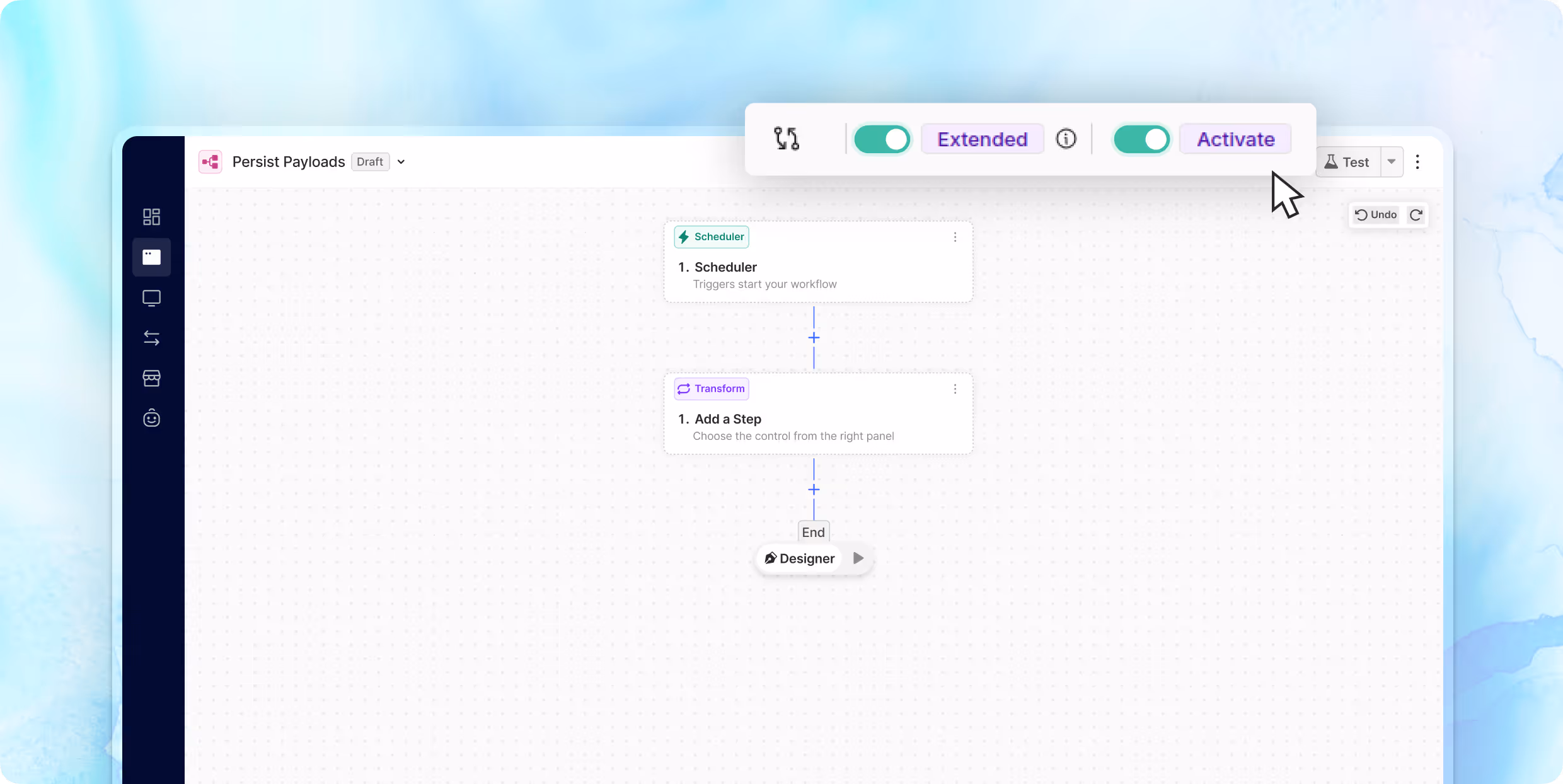Click the Draft status badge
Image resolution: width=1563 pixels, height=784 pixels.
tap(370, 162)
